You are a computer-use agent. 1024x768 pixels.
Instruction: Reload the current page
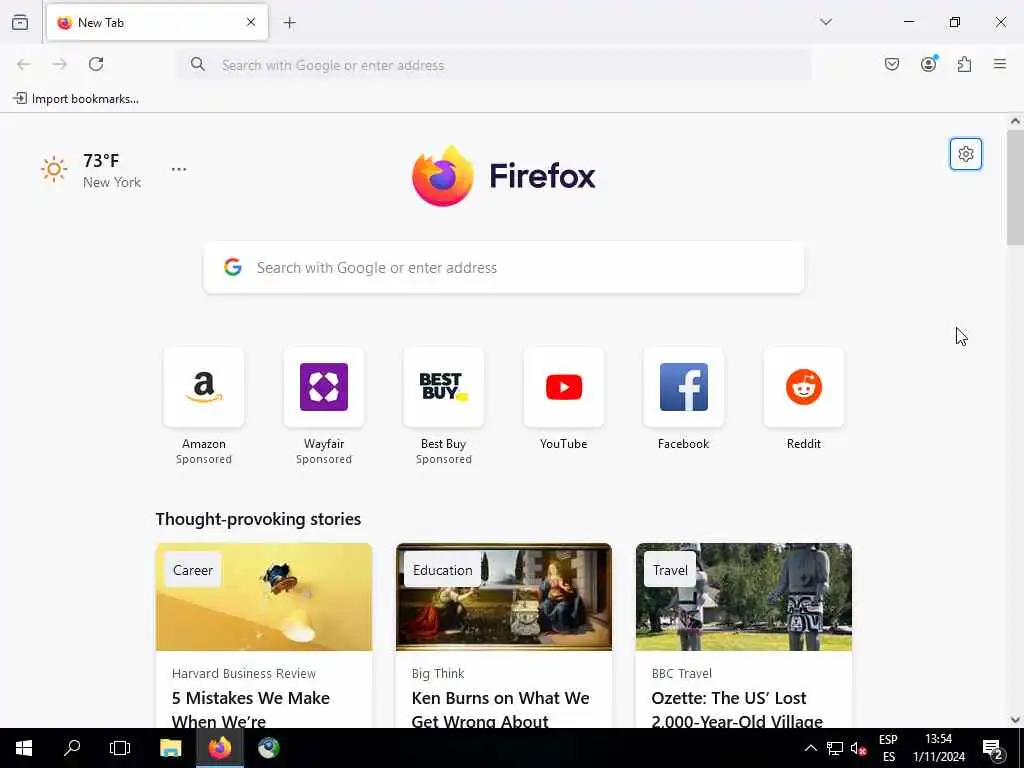pos(96,64)
